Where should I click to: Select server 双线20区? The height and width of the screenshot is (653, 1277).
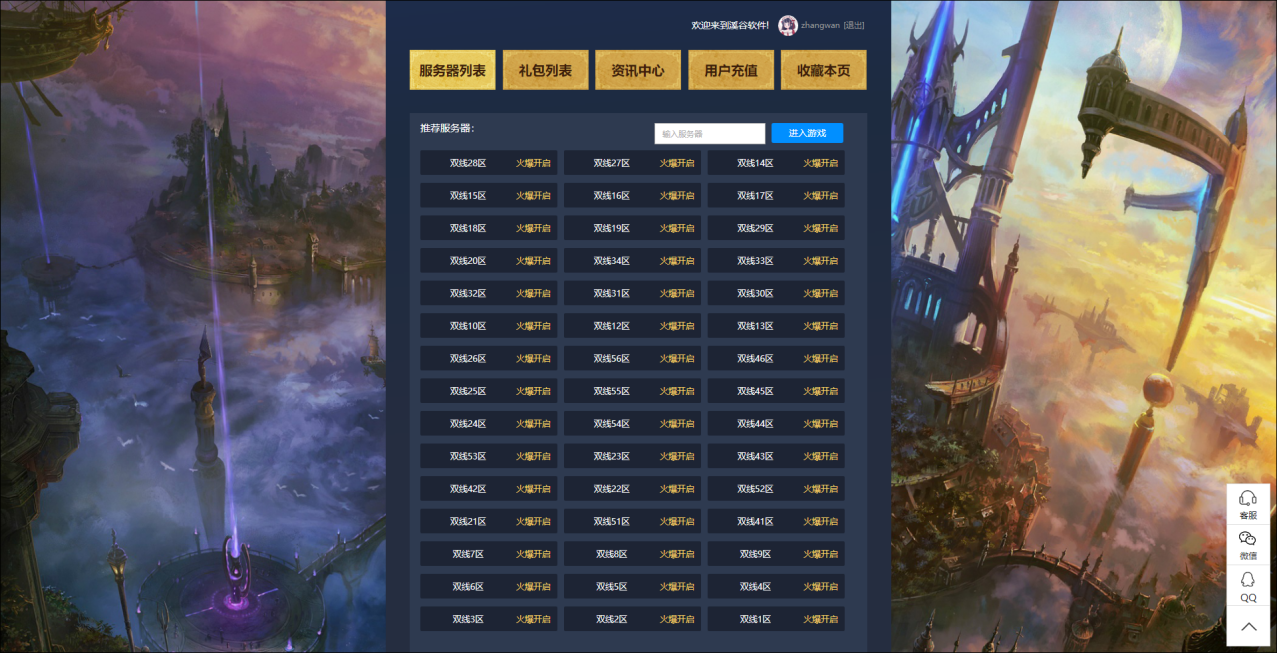(x=489, y=260)
